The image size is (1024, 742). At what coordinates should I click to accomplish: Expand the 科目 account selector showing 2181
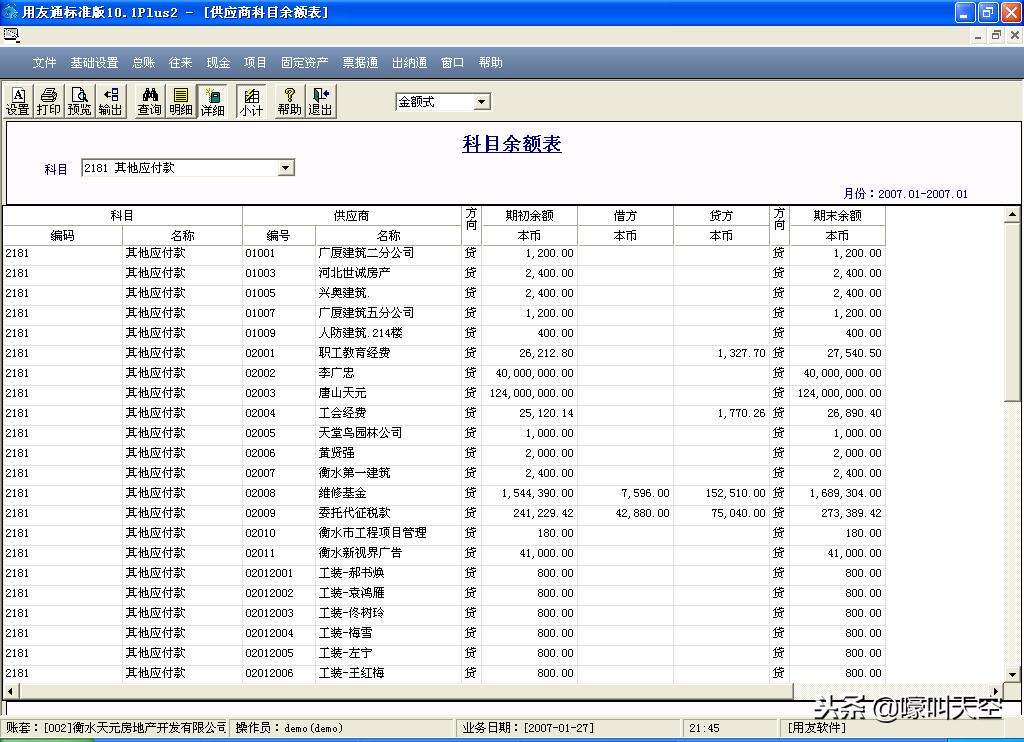point(287,167)
